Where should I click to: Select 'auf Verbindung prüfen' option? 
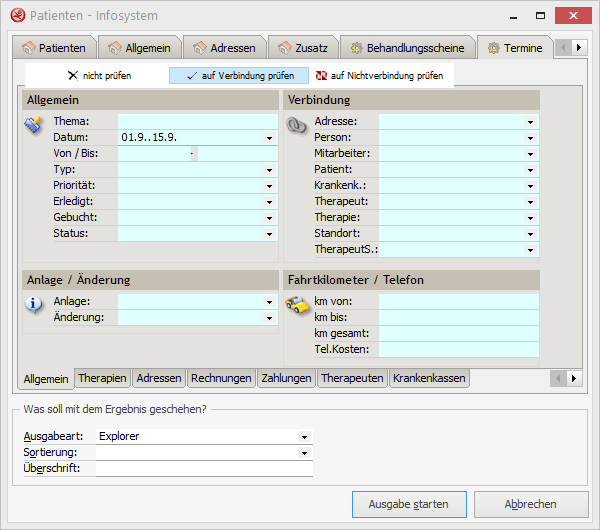(x=238, y=75)
